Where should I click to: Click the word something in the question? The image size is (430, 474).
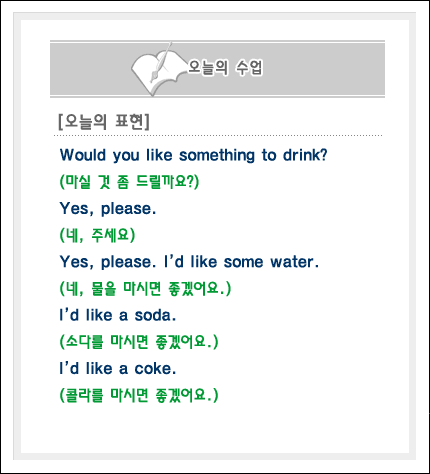coord(217,156)
